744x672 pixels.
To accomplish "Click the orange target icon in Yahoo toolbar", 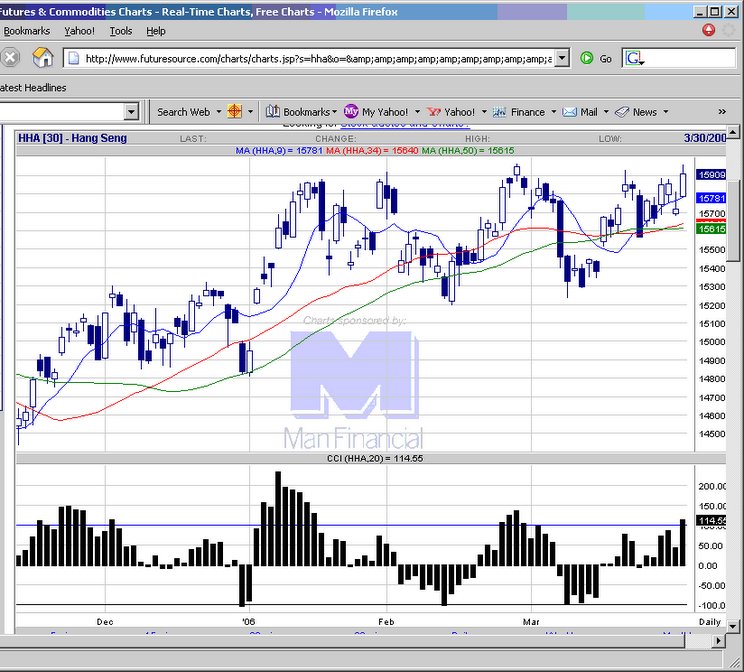I will pyautogui.click(x=235, y=112).
